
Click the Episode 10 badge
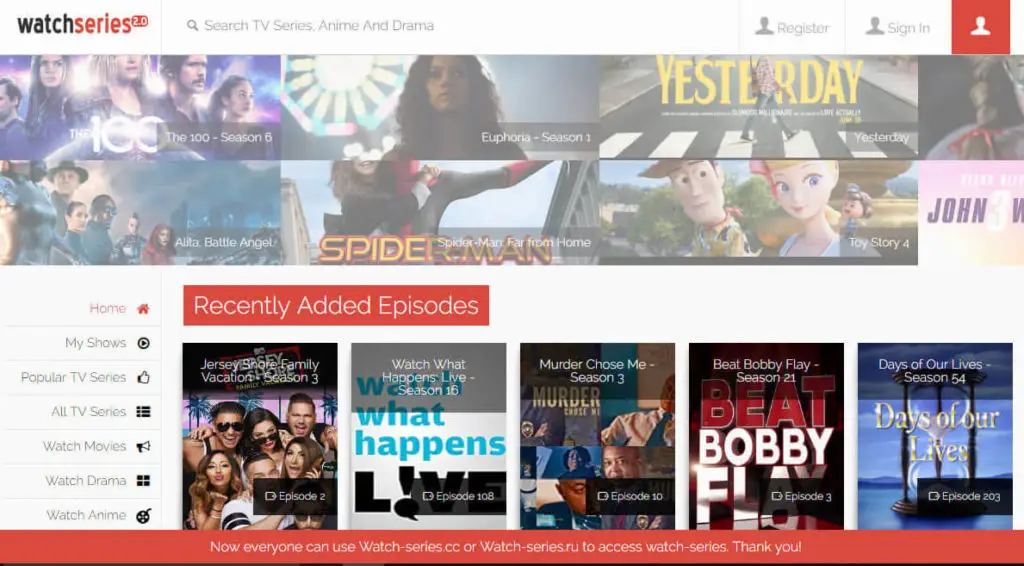(x=630, y=496)
